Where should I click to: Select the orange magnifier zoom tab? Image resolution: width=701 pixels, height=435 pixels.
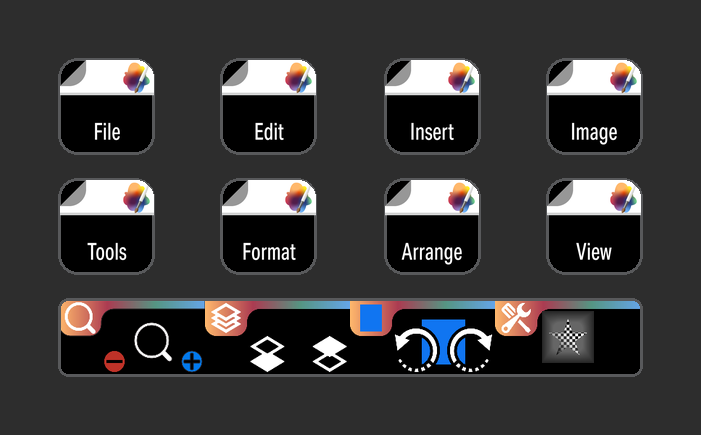[80, 318]
